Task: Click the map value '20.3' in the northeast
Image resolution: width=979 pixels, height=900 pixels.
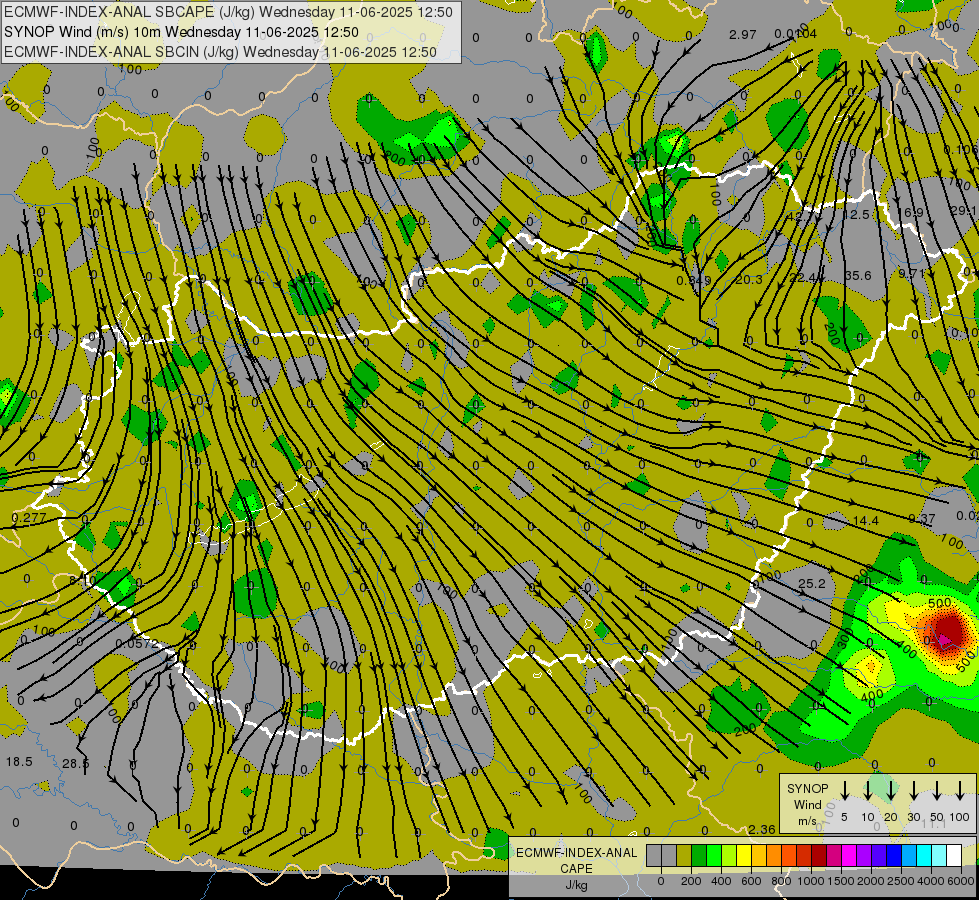Action: 749,279
